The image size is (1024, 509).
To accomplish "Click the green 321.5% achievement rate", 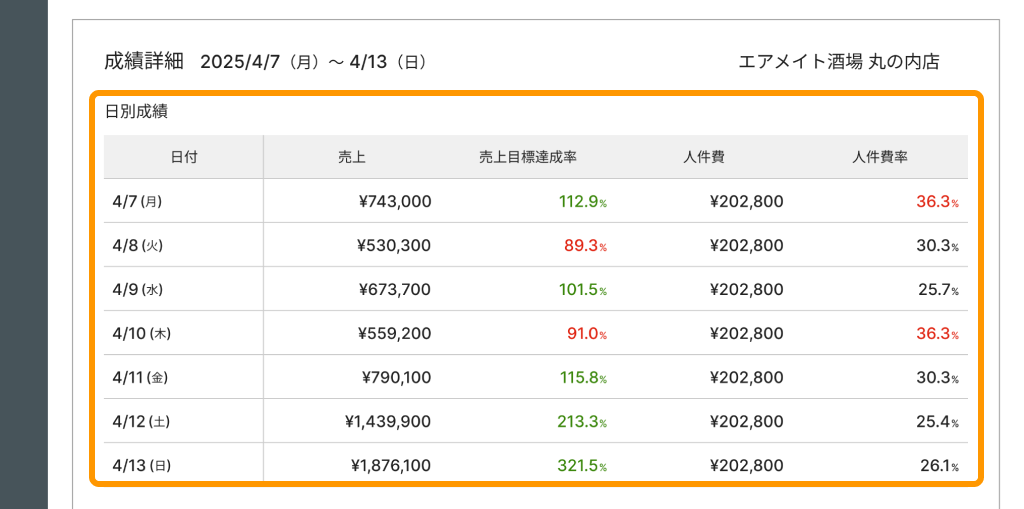I will [583, 466].
